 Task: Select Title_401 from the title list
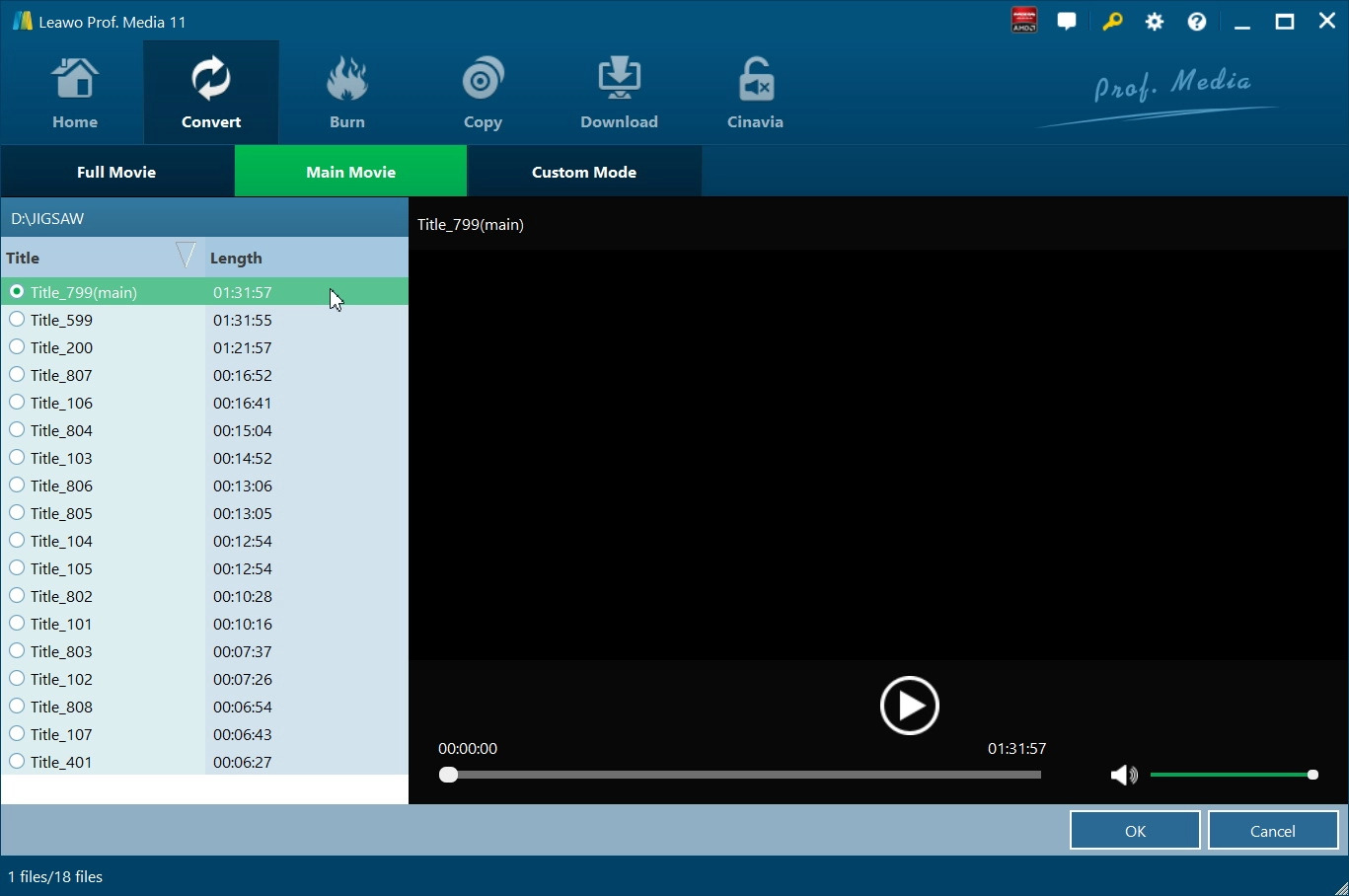pyautogui.click(x=17, y=761)
